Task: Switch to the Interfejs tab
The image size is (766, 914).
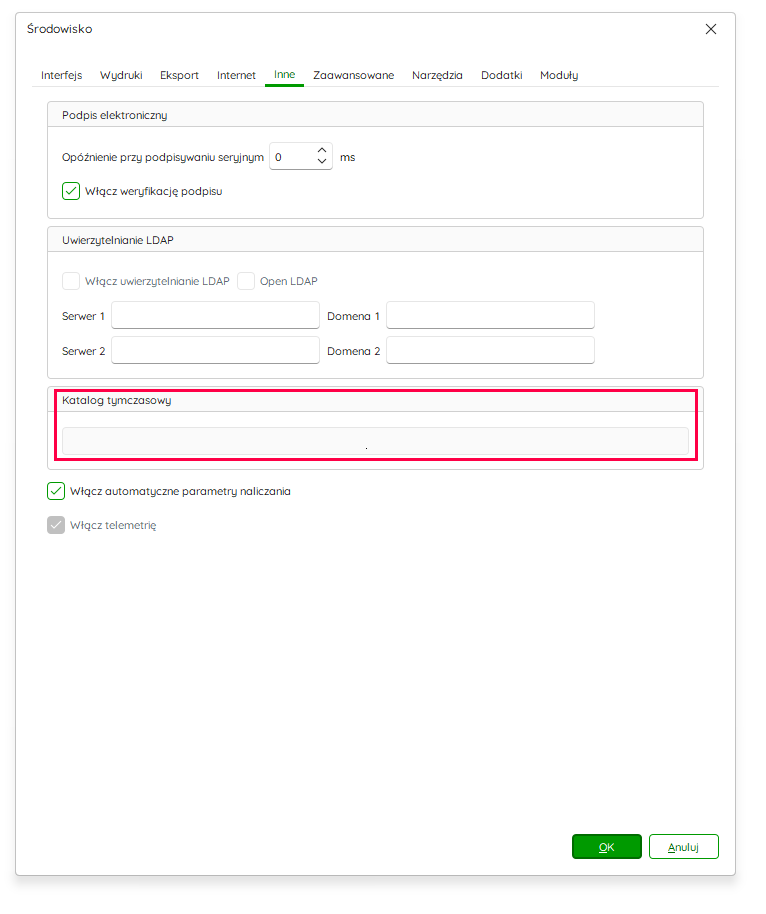Action: pyautogui.click(x=62, y=76)
